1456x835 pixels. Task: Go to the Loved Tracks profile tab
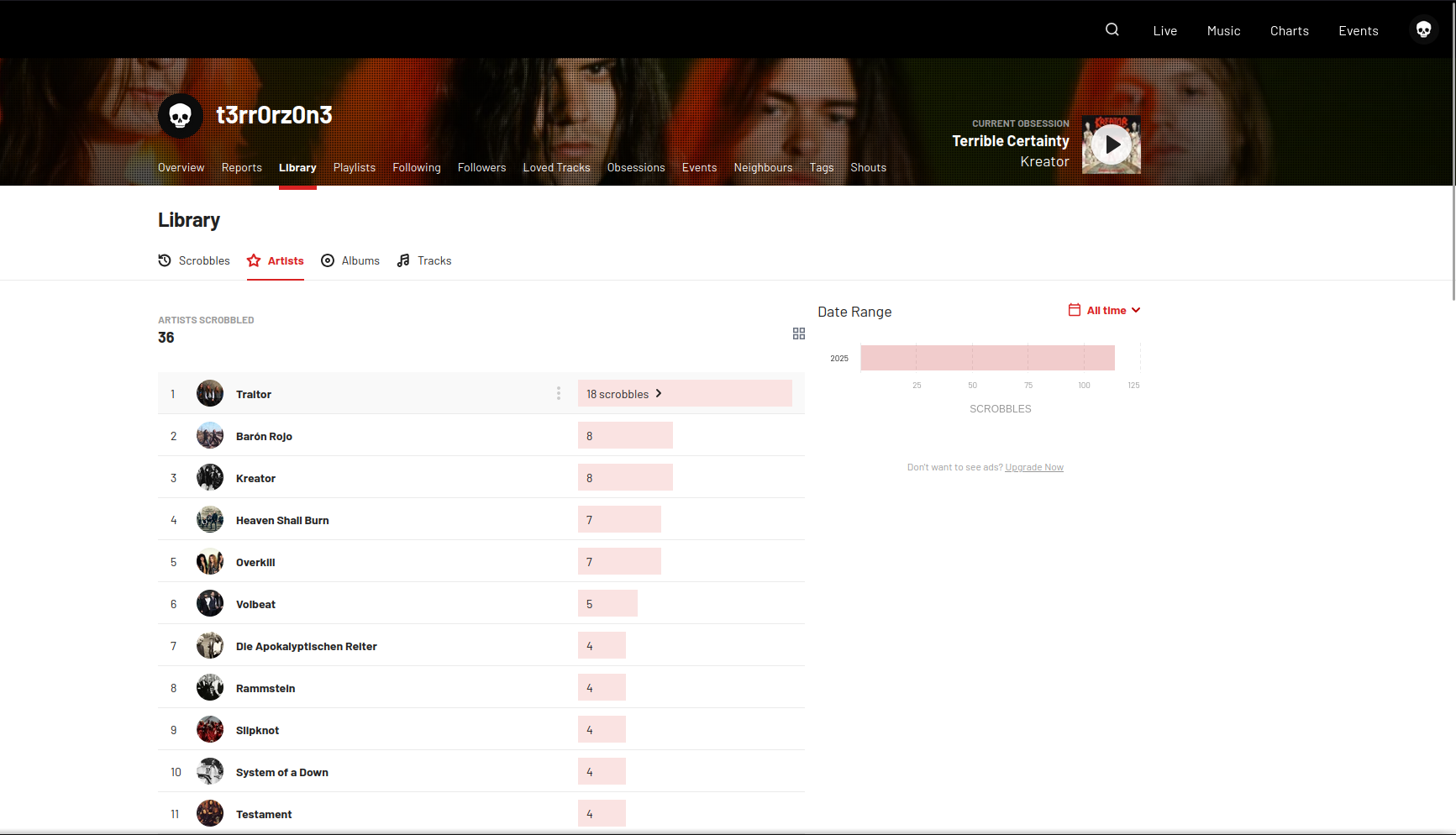(x=556, y=167)
